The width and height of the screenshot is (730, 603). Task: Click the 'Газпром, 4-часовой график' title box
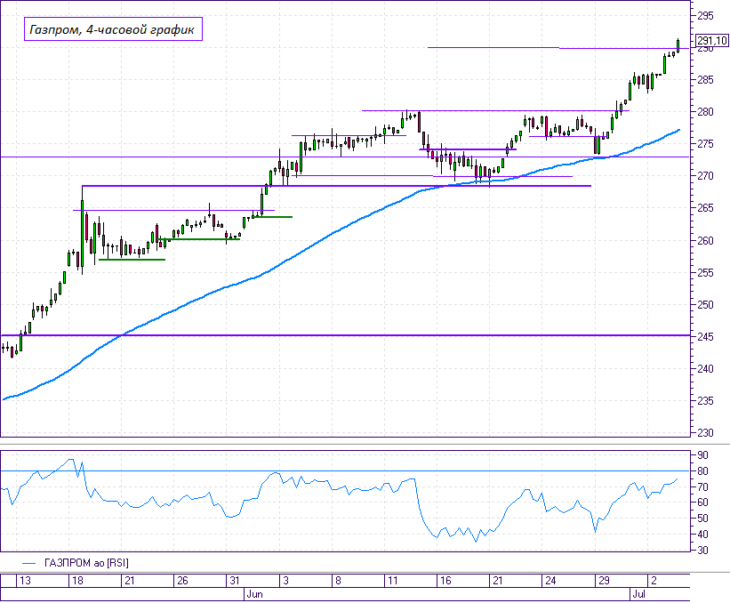pos(113,29)
